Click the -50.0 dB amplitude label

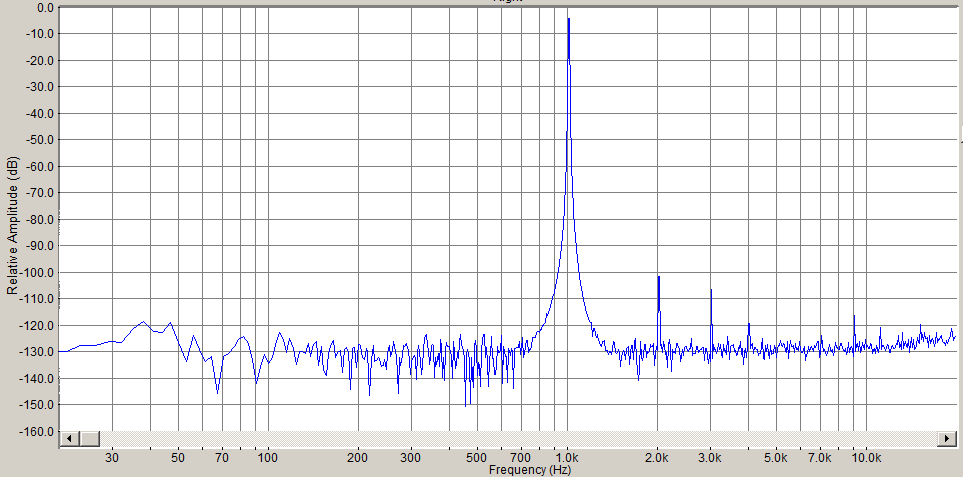click(41, 139)
